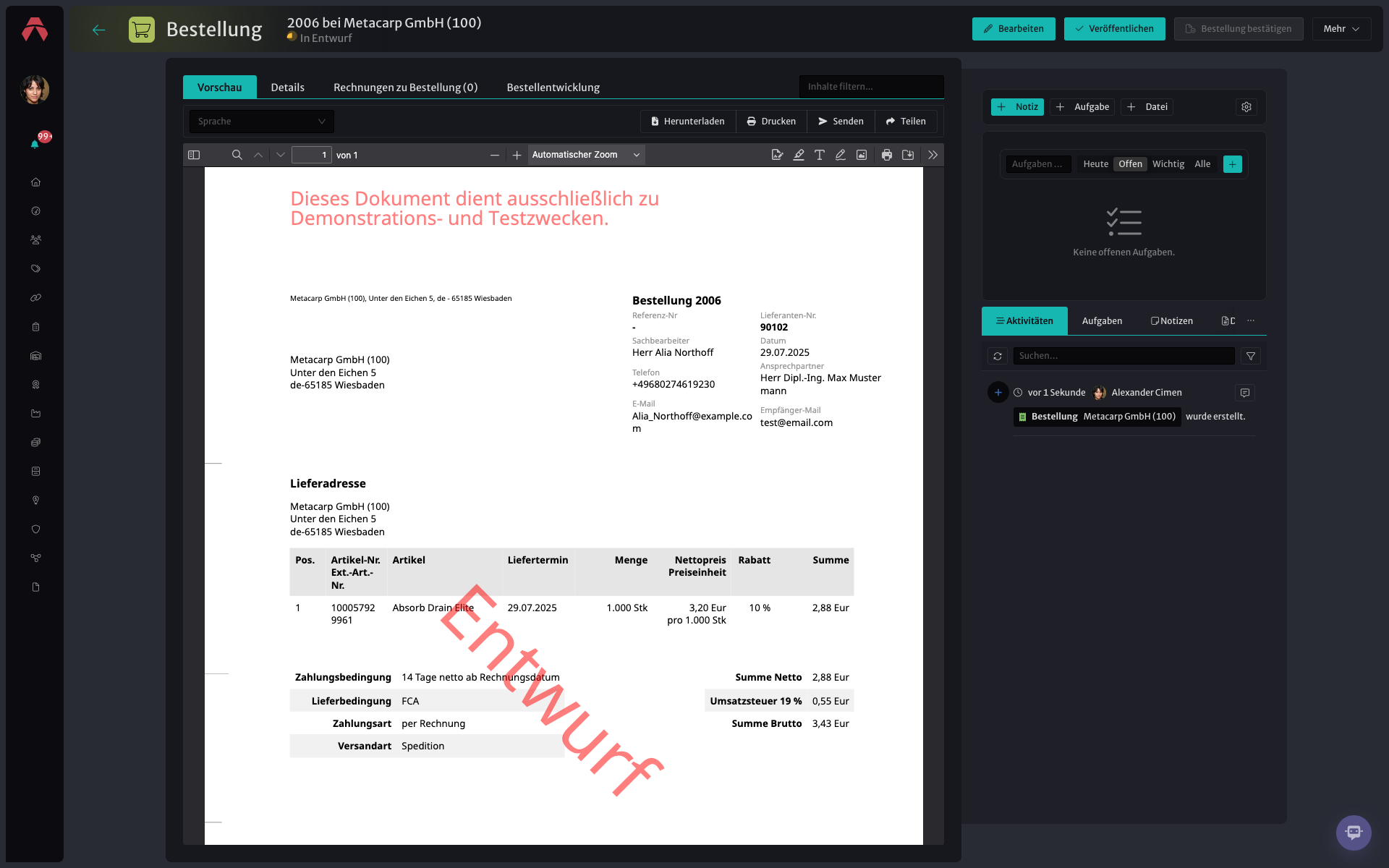The height and width of the screenshot is (868, 1389).
Task: Click the Bearbeiten button
Action: 1014,29
